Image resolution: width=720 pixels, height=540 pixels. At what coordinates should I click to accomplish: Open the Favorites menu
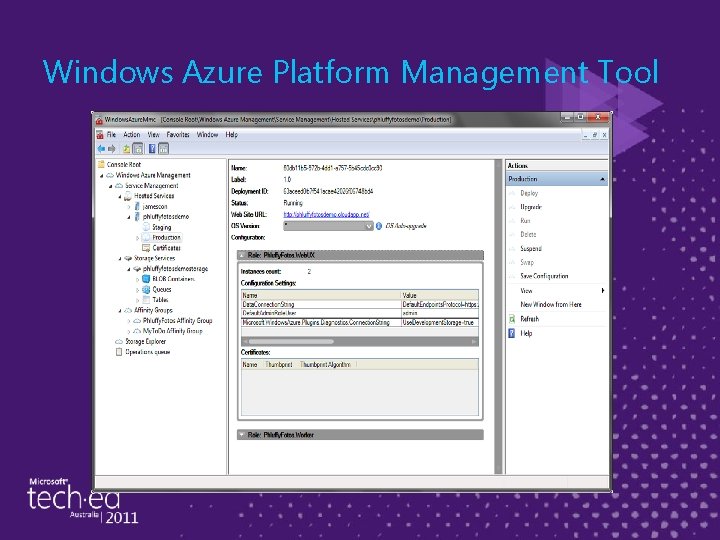(x=178, y=135)
